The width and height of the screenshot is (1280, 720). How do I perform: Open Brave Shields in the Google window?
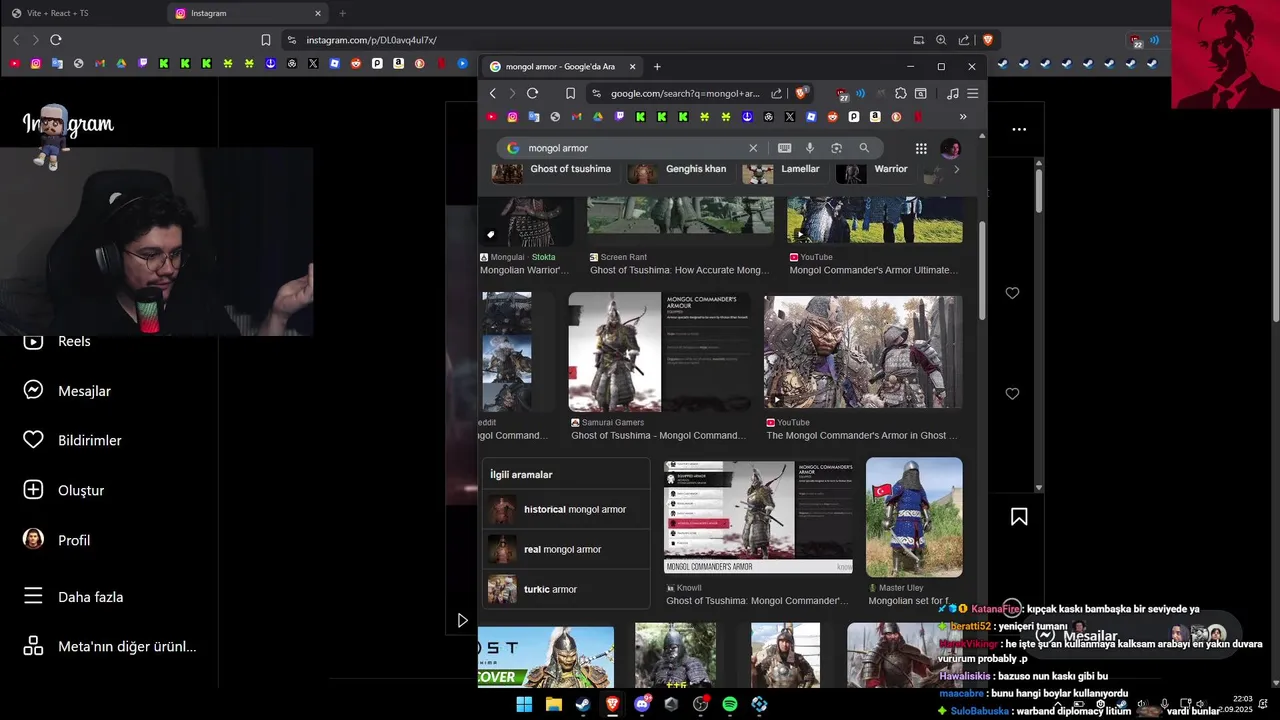pos(801,93)
